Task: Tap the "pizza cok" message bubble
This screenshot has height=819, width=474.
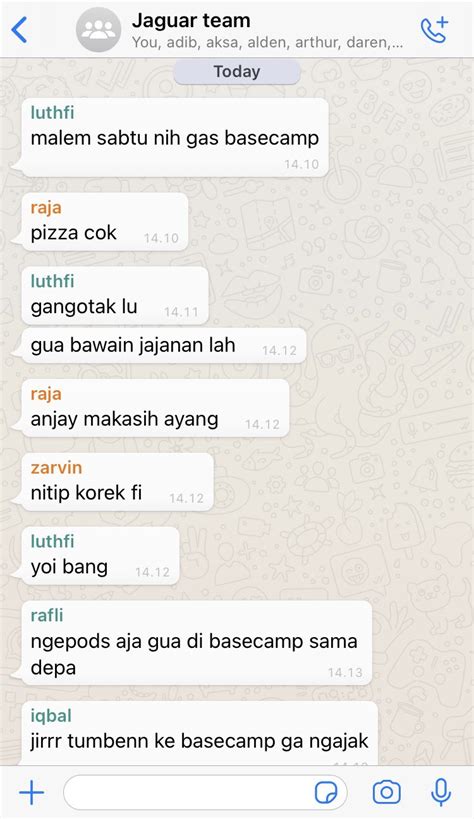Action: click(x=105, y=221)
